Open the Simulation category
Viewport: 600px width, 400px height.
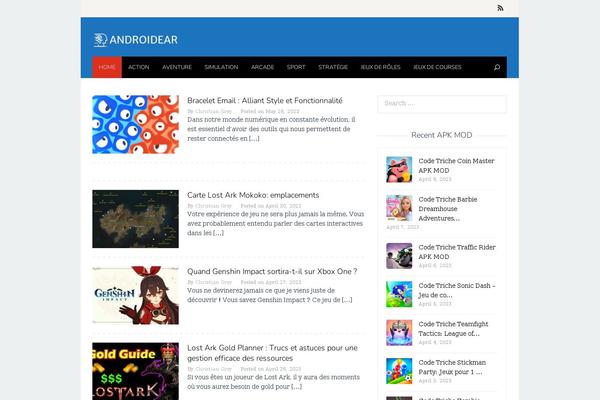[x=221, y=67]
